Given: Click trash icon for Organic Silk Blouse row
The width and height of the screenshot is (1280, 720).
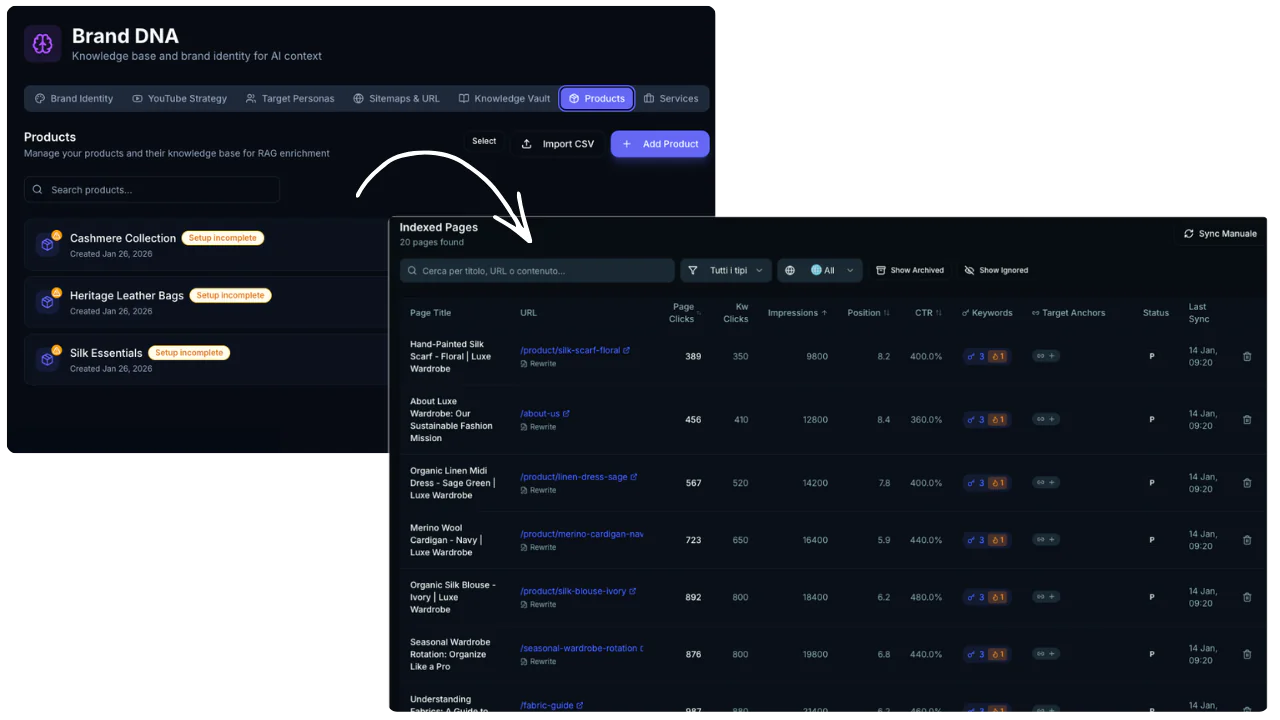Looking at the screenshot, I should pos(1246,597).
